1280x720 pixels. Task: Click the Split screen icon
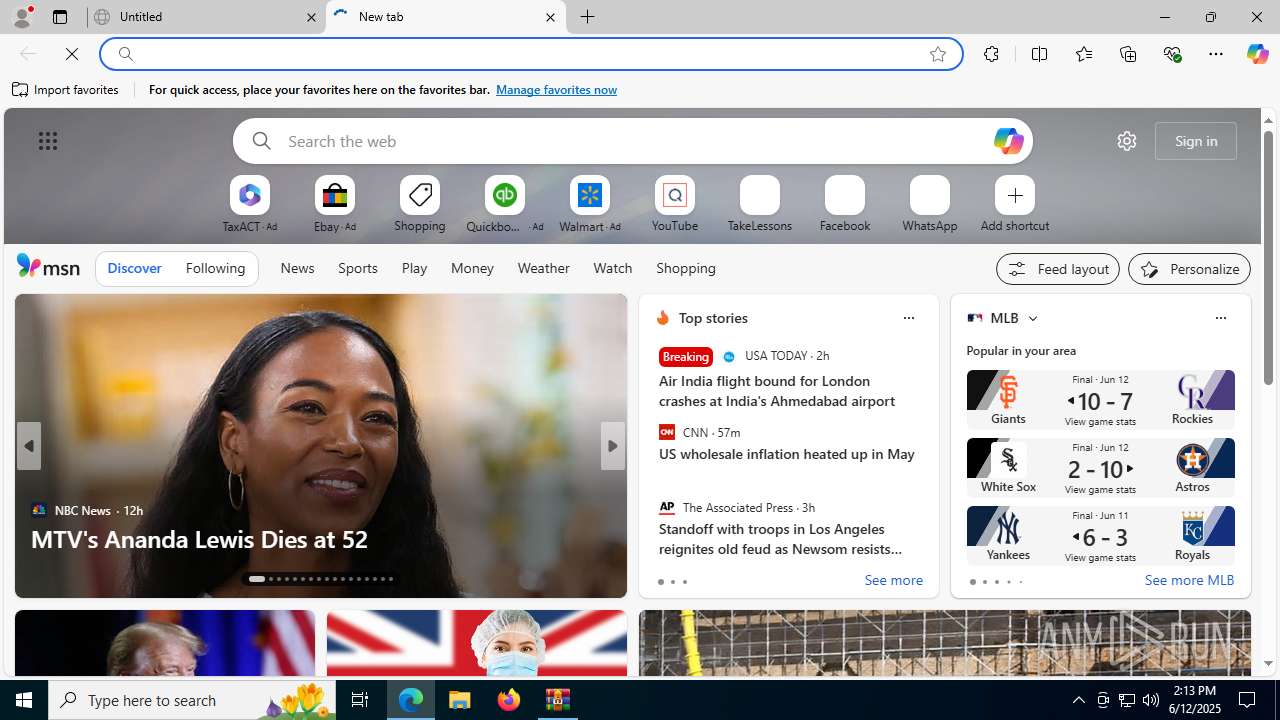tap(1039, 54)
